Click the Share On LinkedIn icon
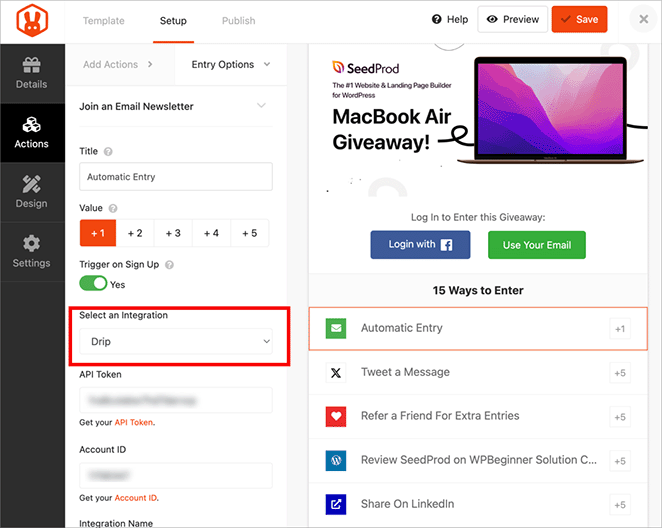Viewport: 662px width, 528px height. tap(336, 504)
